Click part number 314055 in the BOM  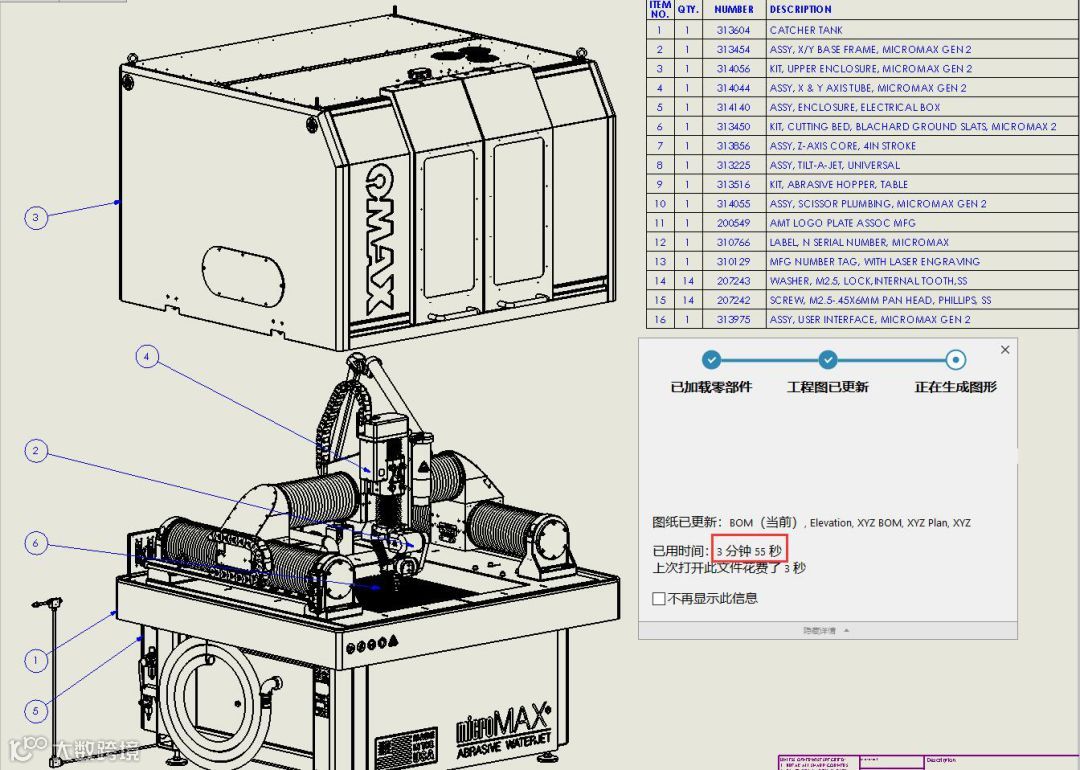[x=734, y=204]
